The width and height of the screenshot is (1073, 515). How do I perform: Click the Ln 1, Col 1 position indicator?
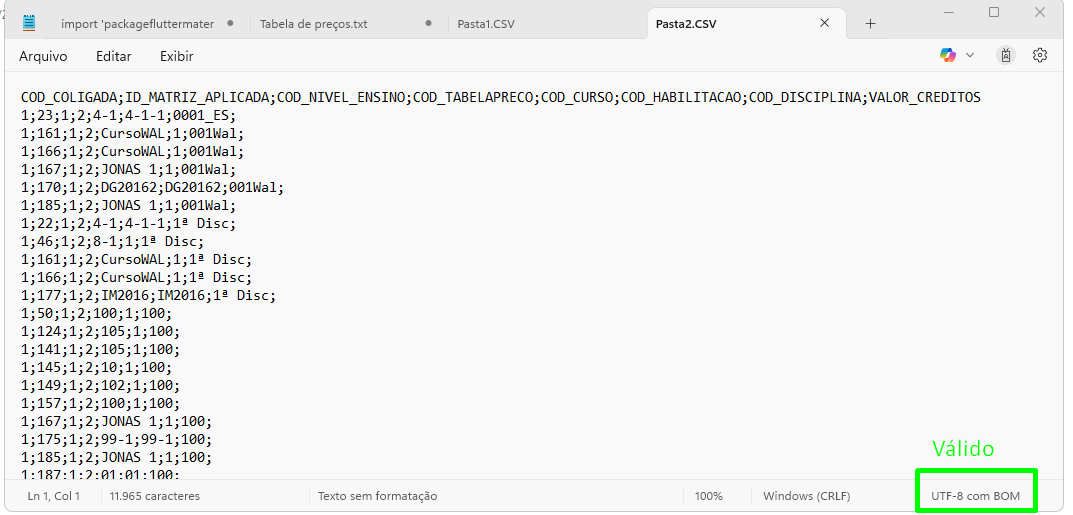click(54, 496)
